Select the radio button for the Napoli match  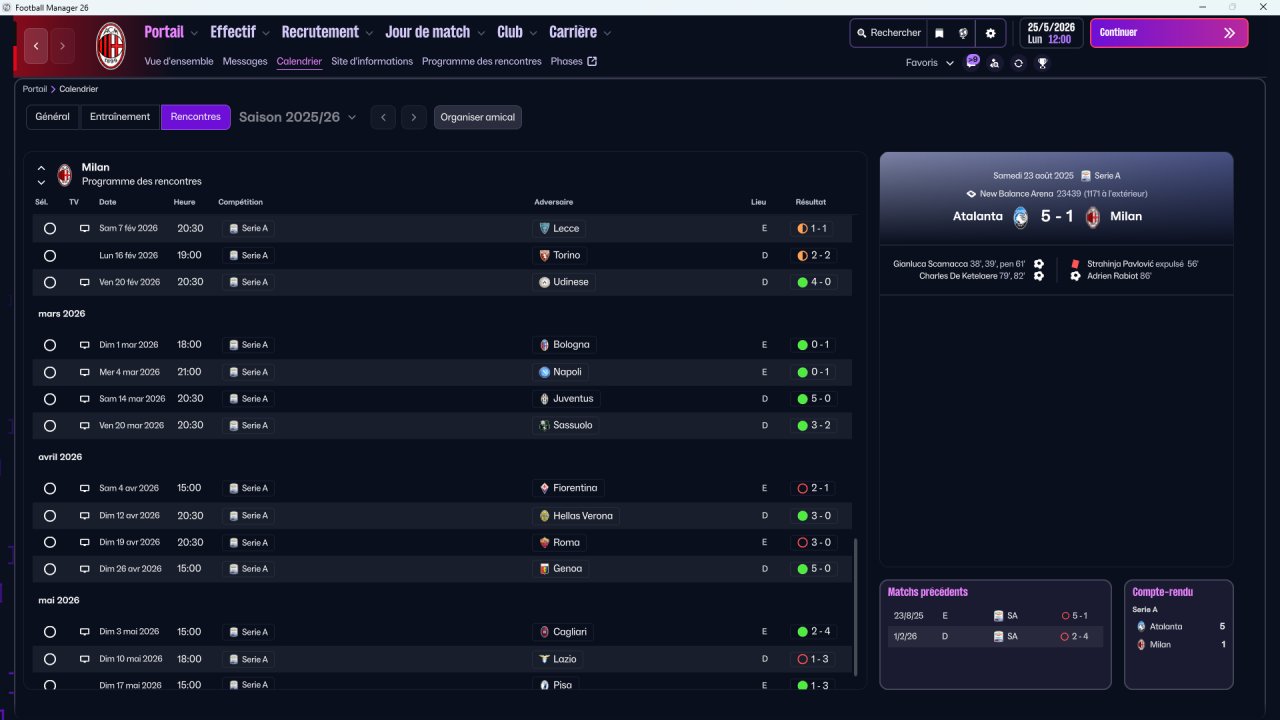click(50, 372)
